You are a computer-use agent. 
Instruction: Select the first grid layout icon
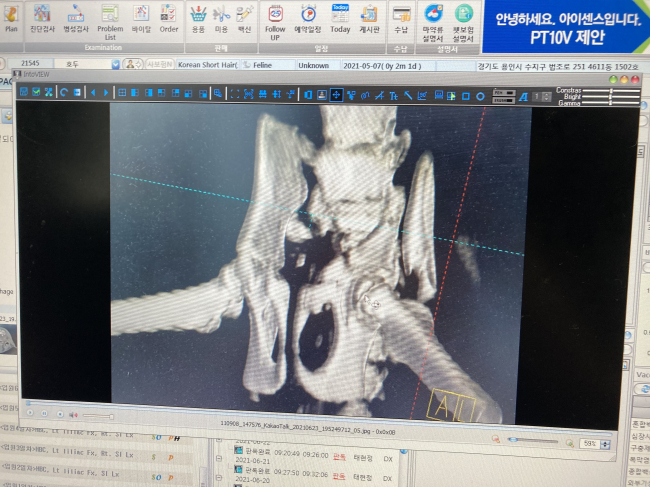pos(122,93)
